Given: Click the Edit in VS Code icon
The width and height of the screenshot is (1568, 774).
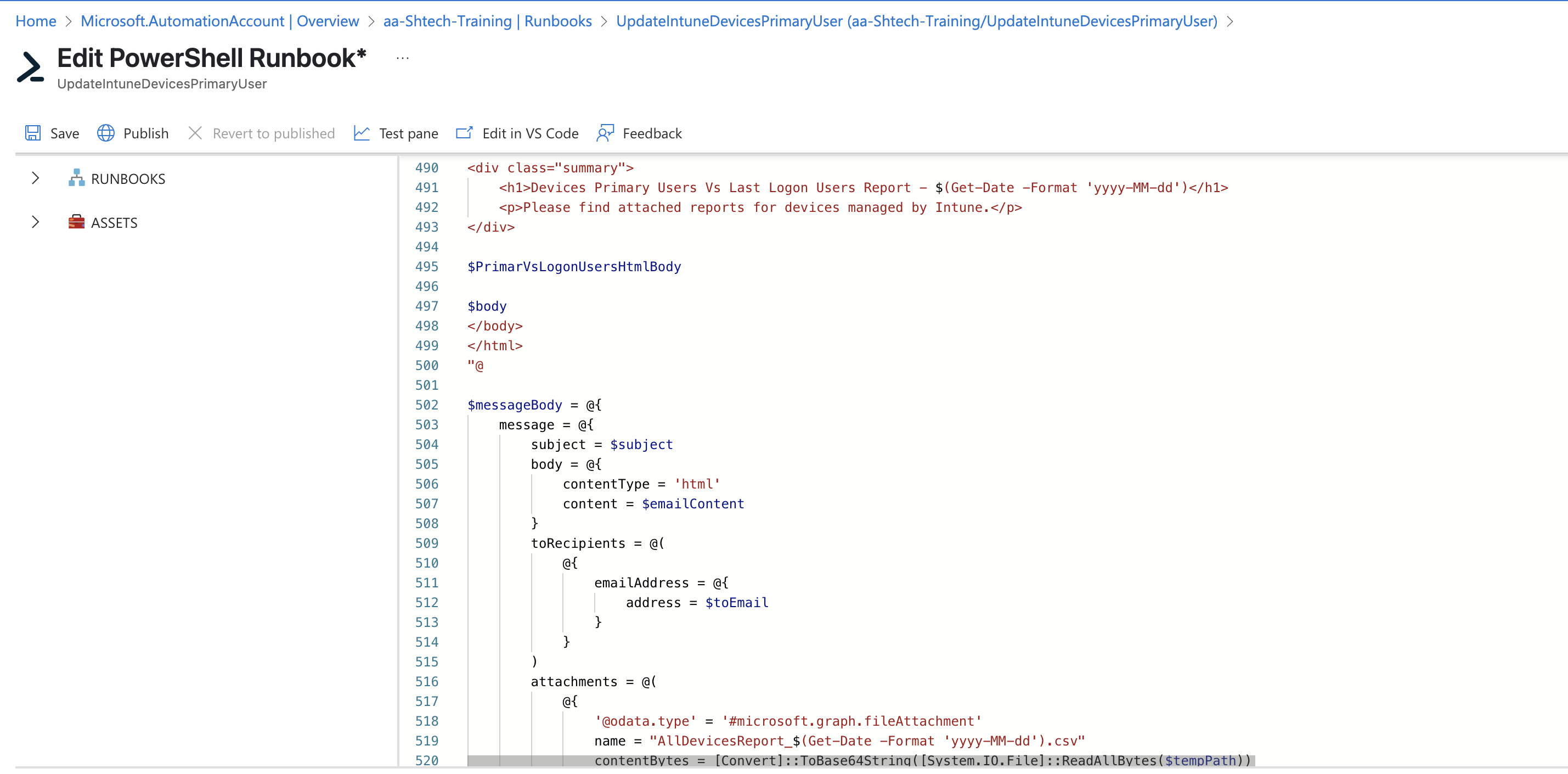Looking at the screenshot, I should pyautogui.click(x=464, y=133).
